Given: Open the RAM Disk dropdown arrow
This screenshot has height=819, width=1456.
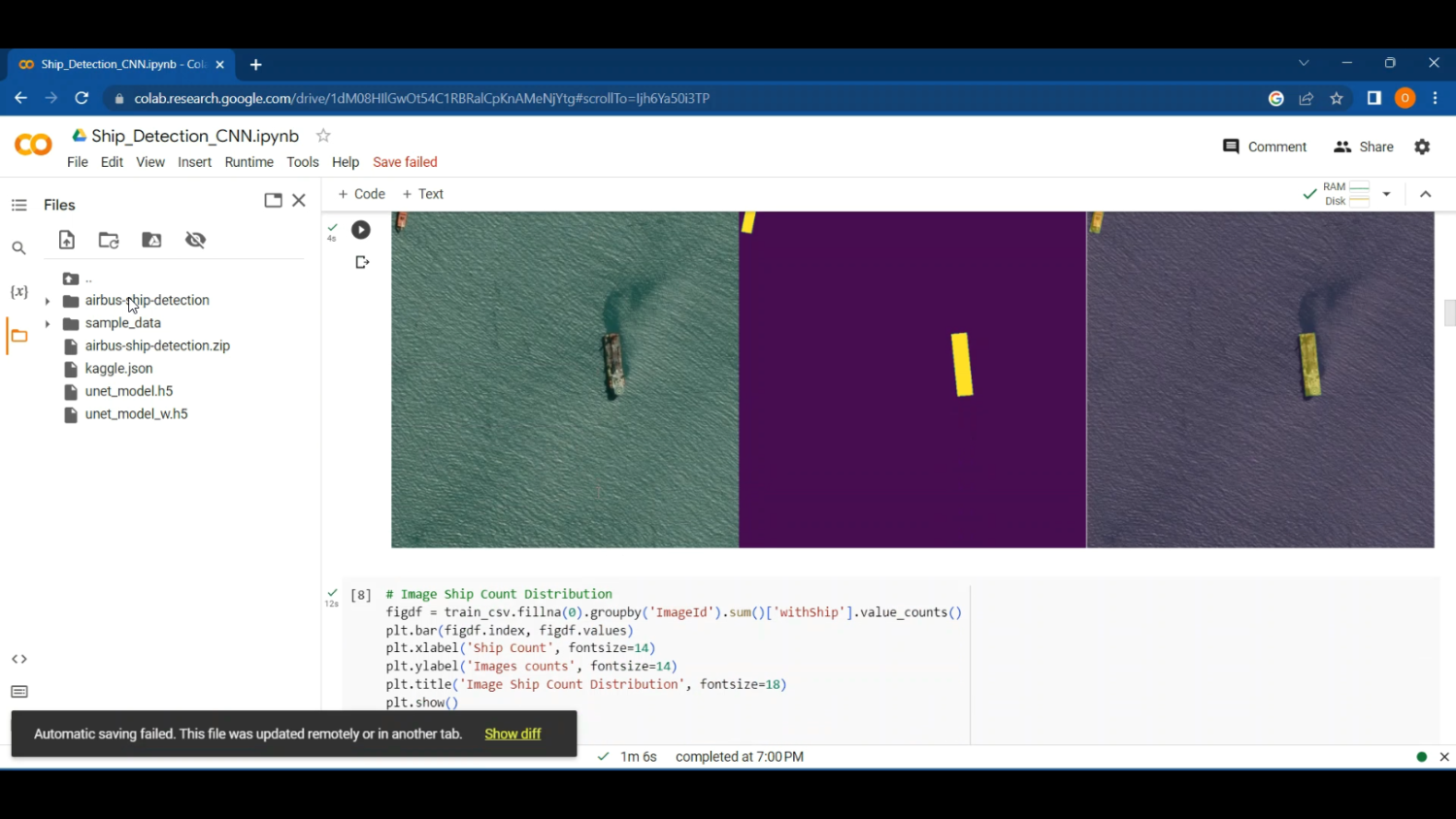Looking at the screenshot, I should click(x=1386, y=194).
